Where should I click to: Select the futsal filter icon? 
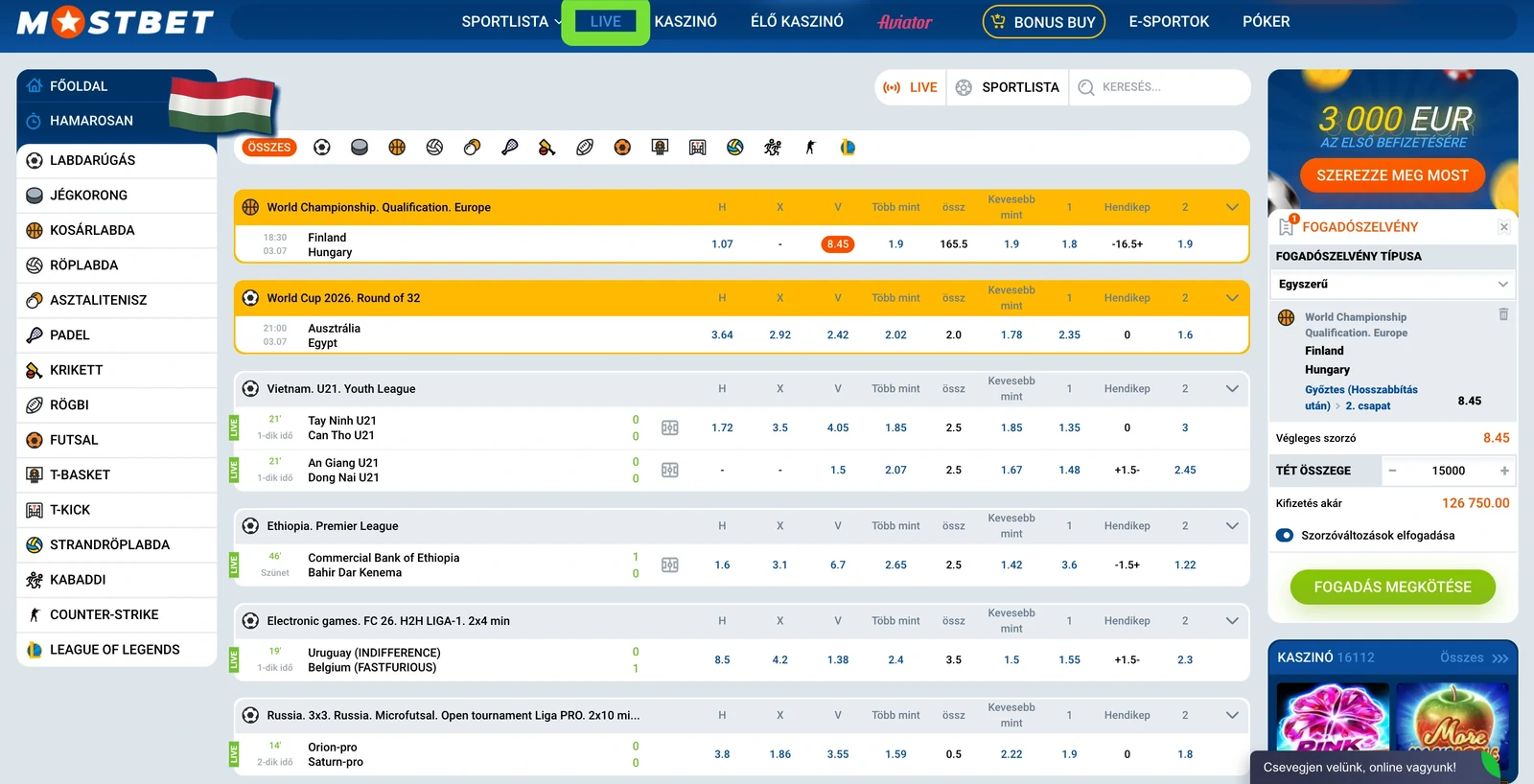pyautogui.click(x=622, y=148)
